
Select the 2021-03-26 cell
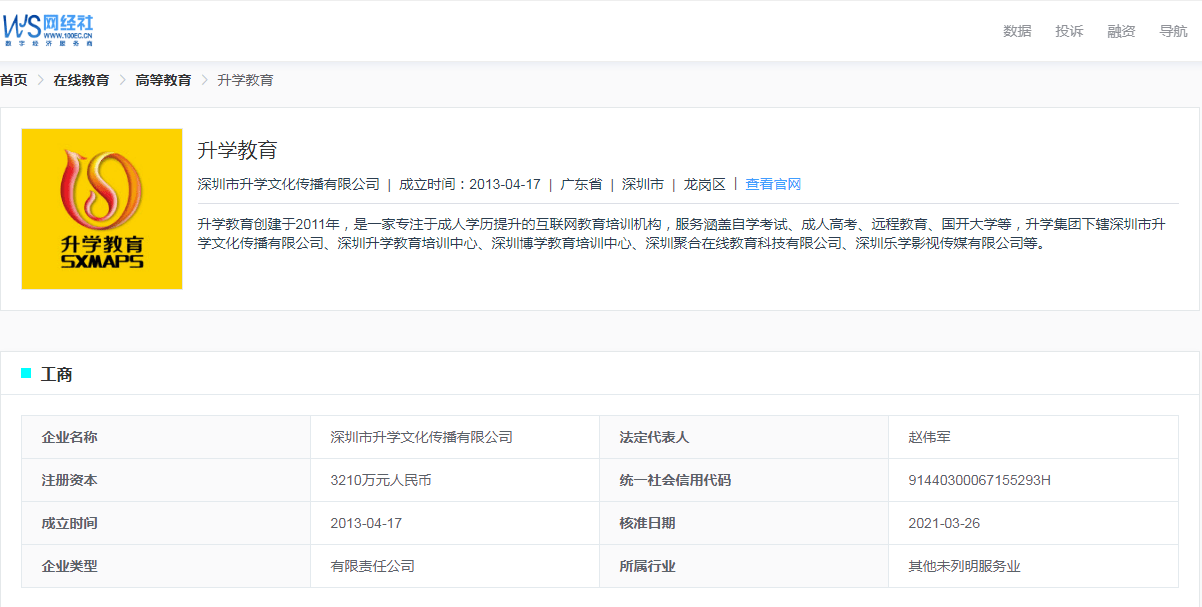[x=1033, y=523]
